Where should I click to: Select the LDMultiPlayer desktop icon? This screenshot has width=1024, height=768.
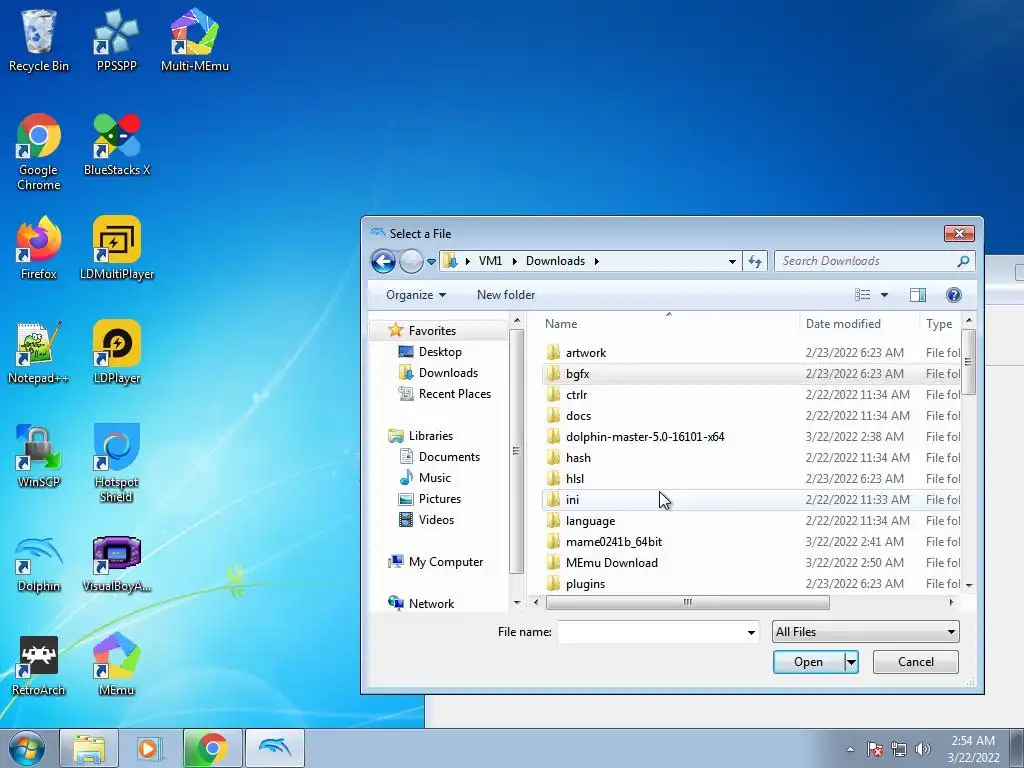click(116, 248)
